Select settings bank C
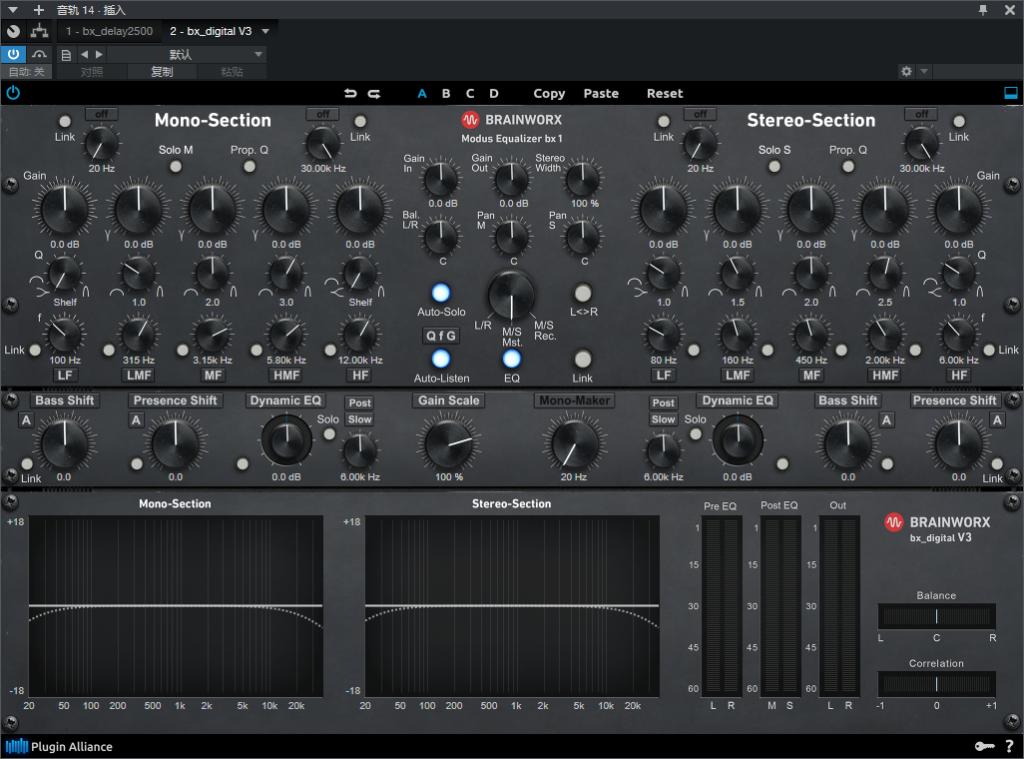The image size is (1024, 759). pyautogui.click(x=470, y=93)
